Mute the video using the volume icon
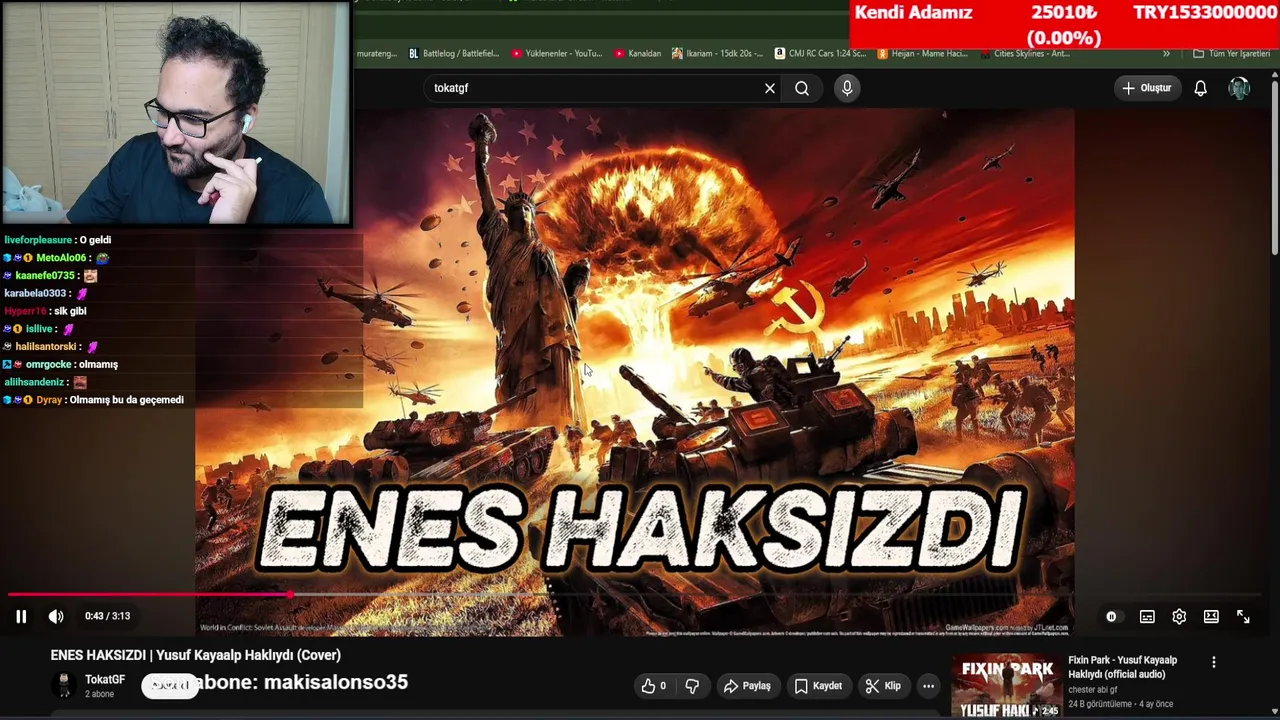 56,617
